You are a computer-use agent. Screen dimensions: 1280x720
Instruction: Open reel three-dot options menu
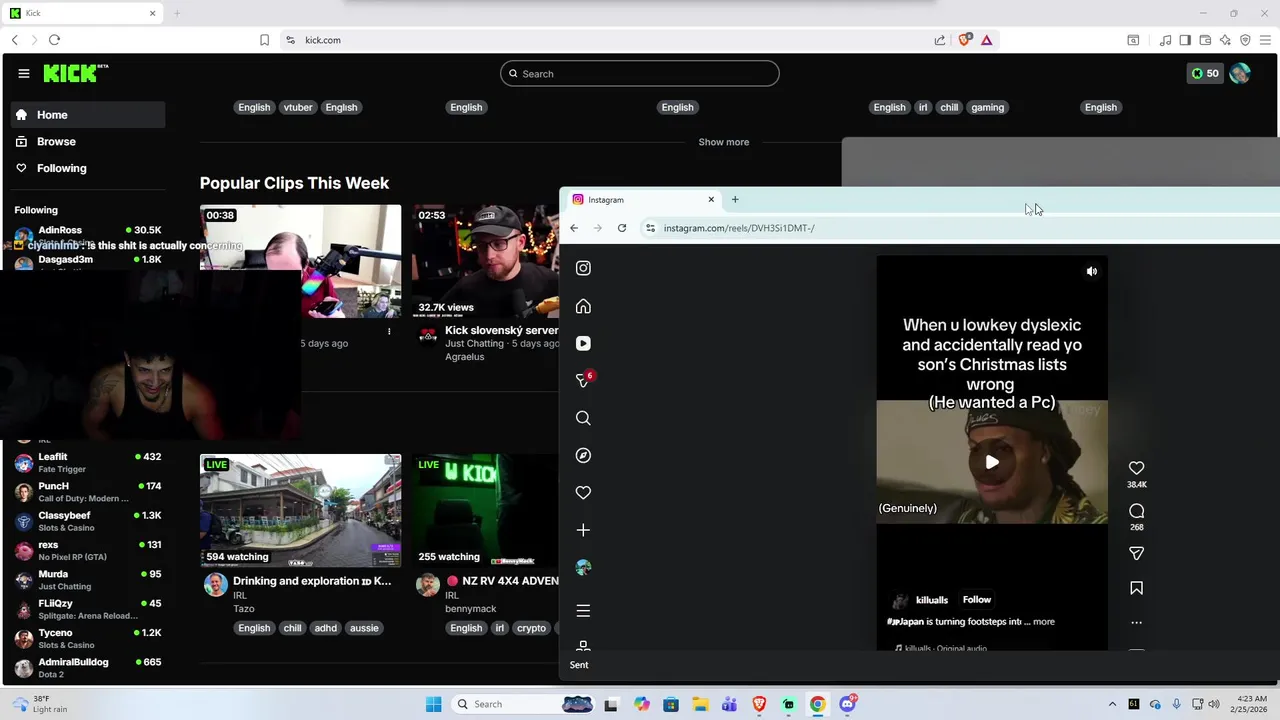[1136, 622]
